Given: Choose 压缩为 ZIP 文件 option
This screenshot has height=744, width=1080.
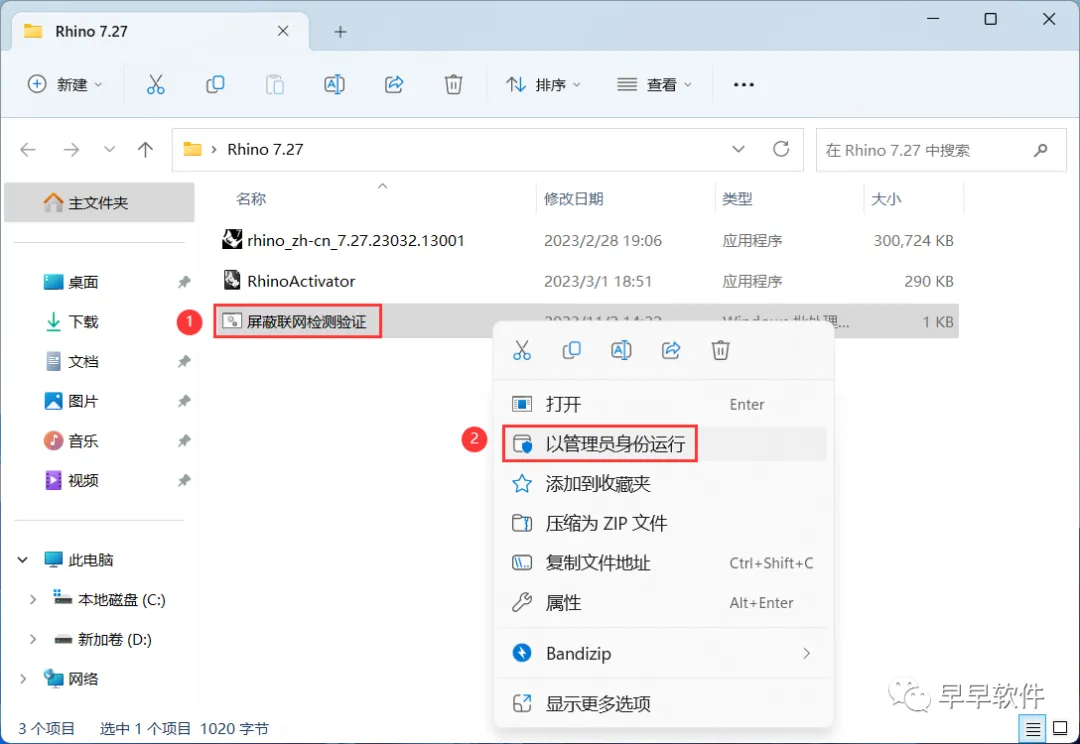Looking at the screenshot, I should tap(664, 524).
